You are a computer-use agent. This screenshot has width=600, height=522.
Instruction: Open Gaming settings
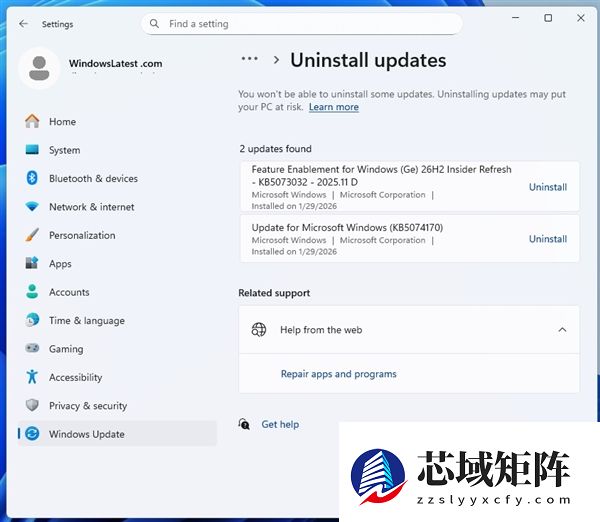(x=117, y=348)
